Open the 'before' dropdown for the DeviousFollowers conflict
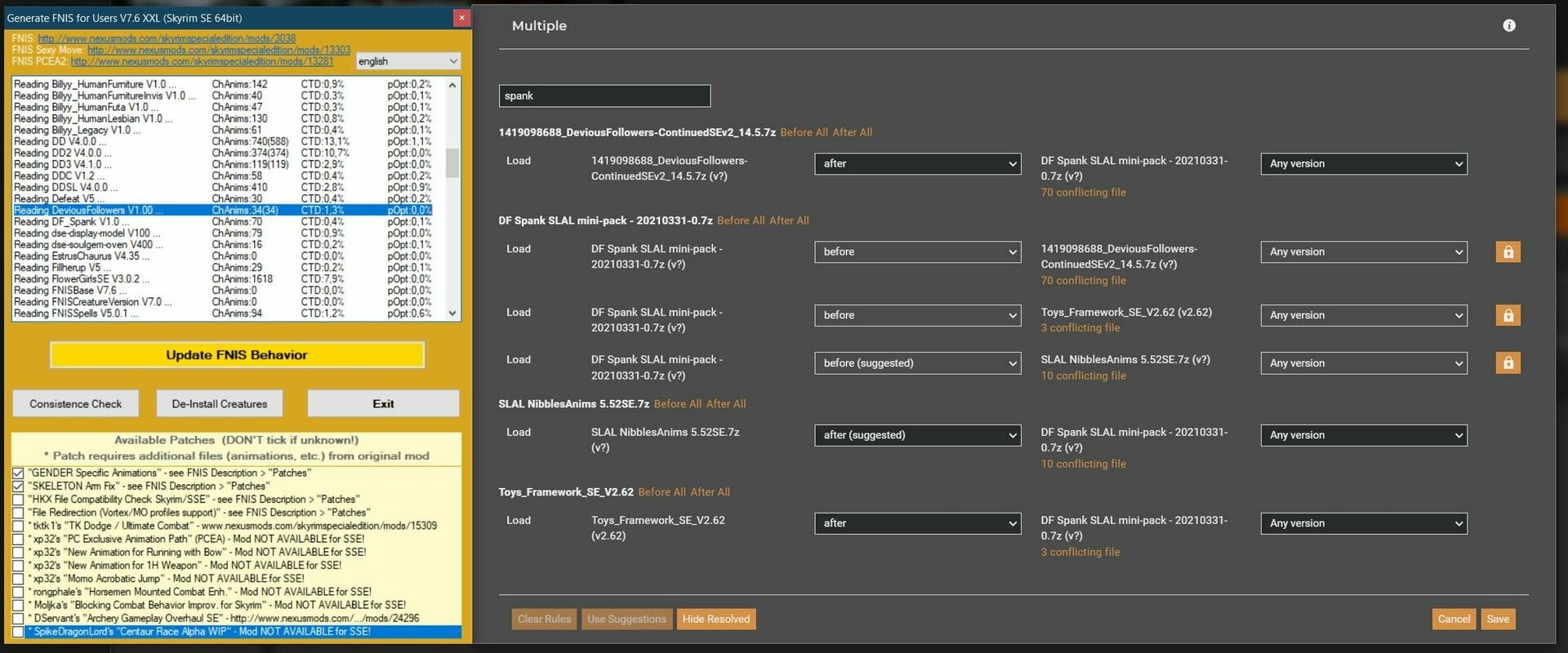 (x=917, y=251)
